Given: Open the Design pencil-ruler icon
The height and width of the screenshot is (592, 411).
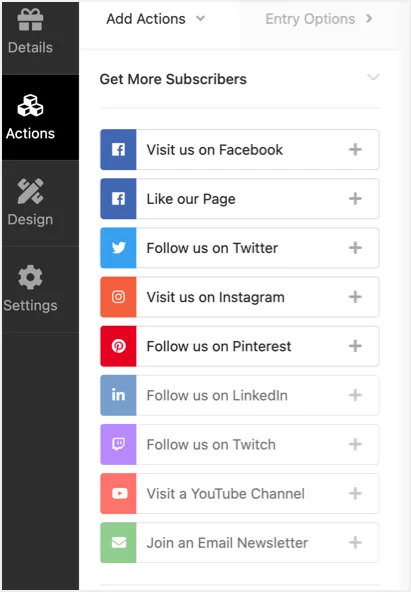Looking at the screenshot, I should tap(30, 191).
